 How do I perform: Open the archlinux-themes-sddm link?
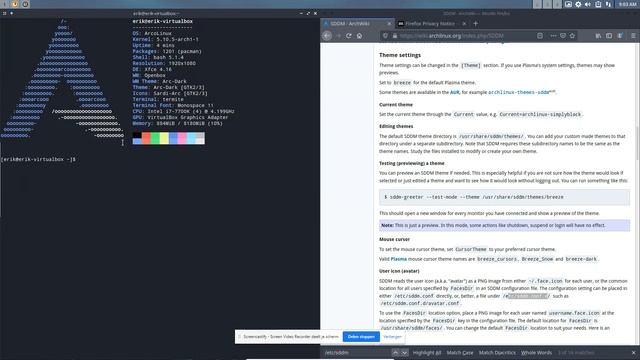click(x=519, y=92)
